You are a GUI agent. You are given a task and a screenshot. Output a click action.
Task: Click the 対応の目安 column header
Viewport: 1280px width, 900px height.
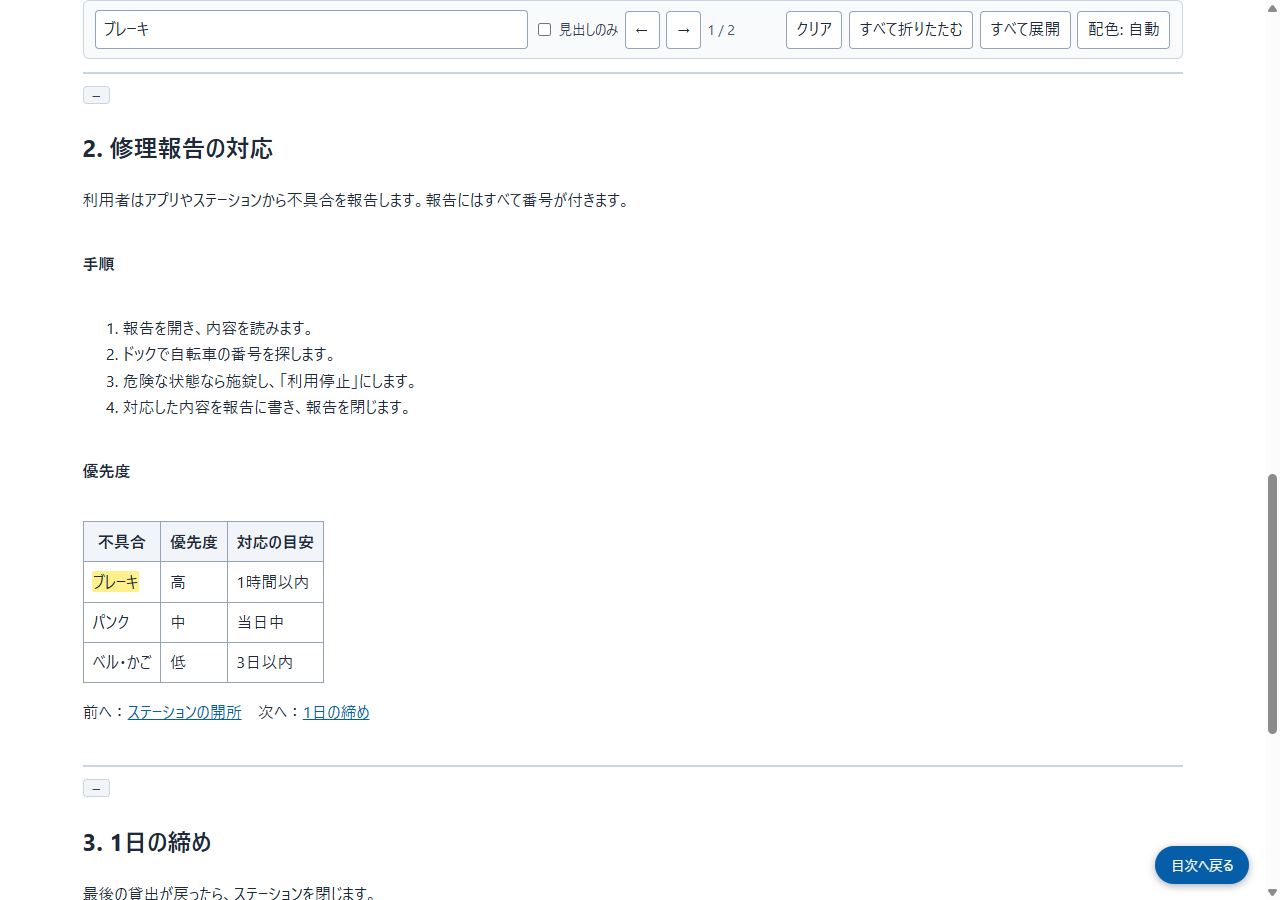(275, 542)
